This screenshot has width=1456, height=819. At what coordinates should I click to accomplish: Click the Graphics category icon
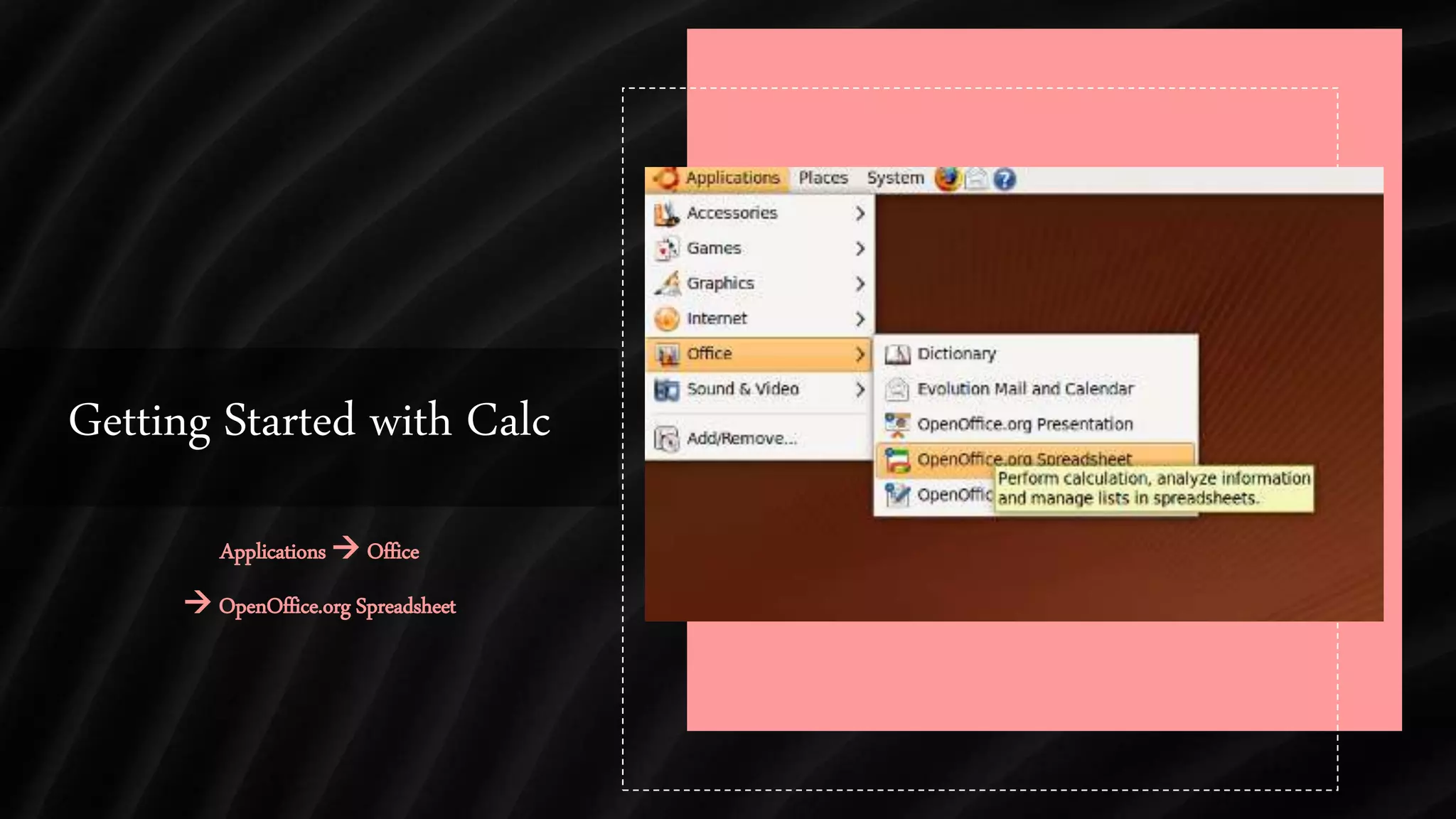tap(666, 284)
